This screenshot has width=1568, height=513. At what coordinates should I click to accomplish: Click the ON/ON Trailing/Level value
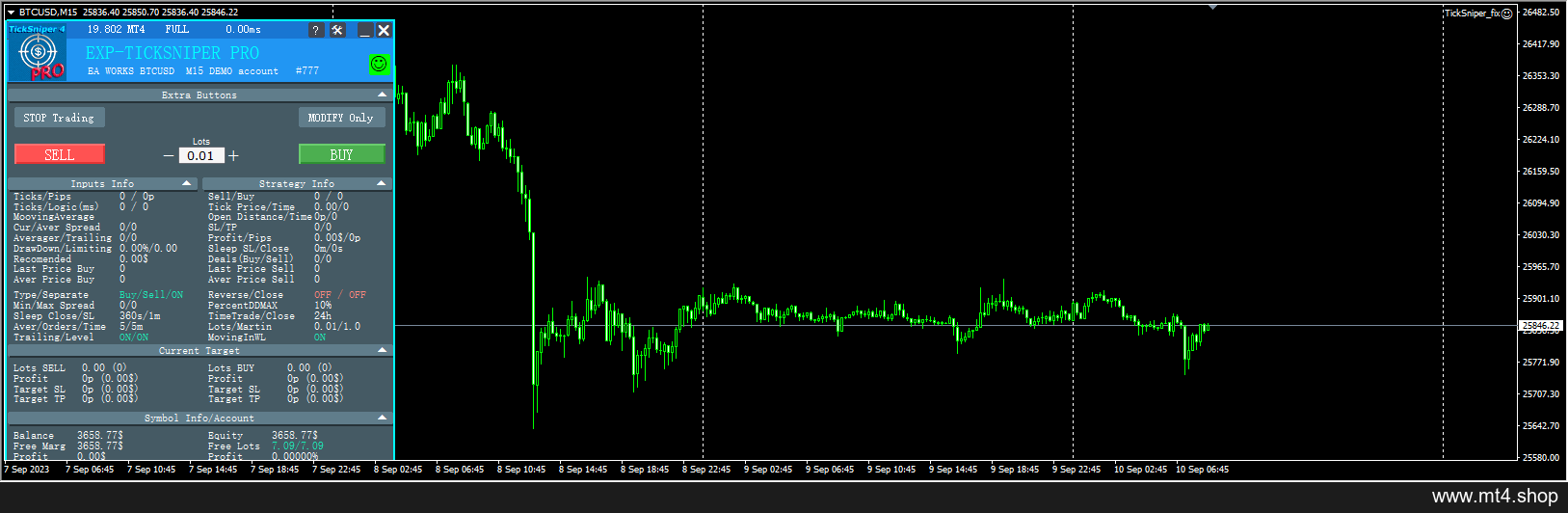point(134,337)
